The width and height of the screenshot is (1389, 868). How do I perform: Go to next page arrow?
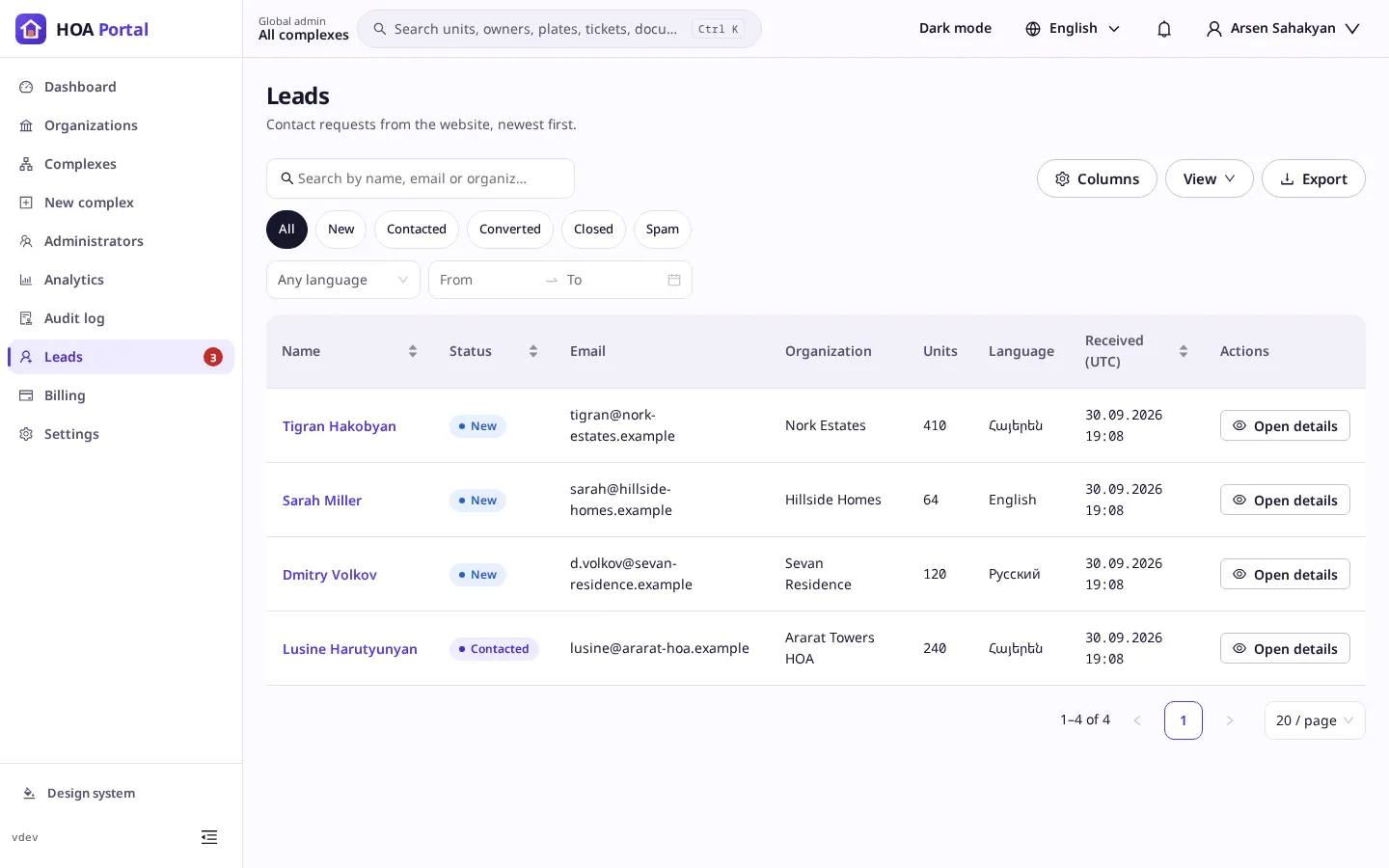point(1230,720)
